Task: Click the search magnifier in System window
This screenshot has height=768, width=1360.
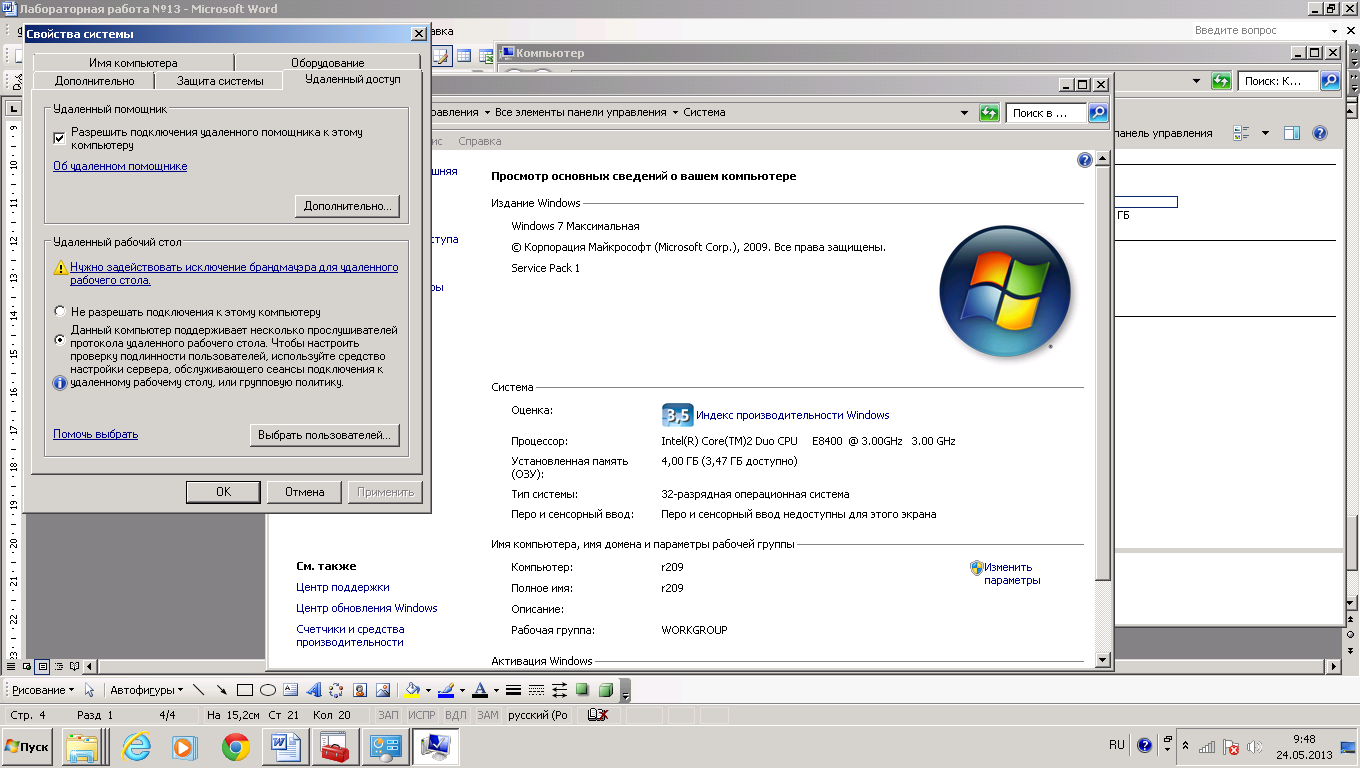Action: tap(1098, 113)
